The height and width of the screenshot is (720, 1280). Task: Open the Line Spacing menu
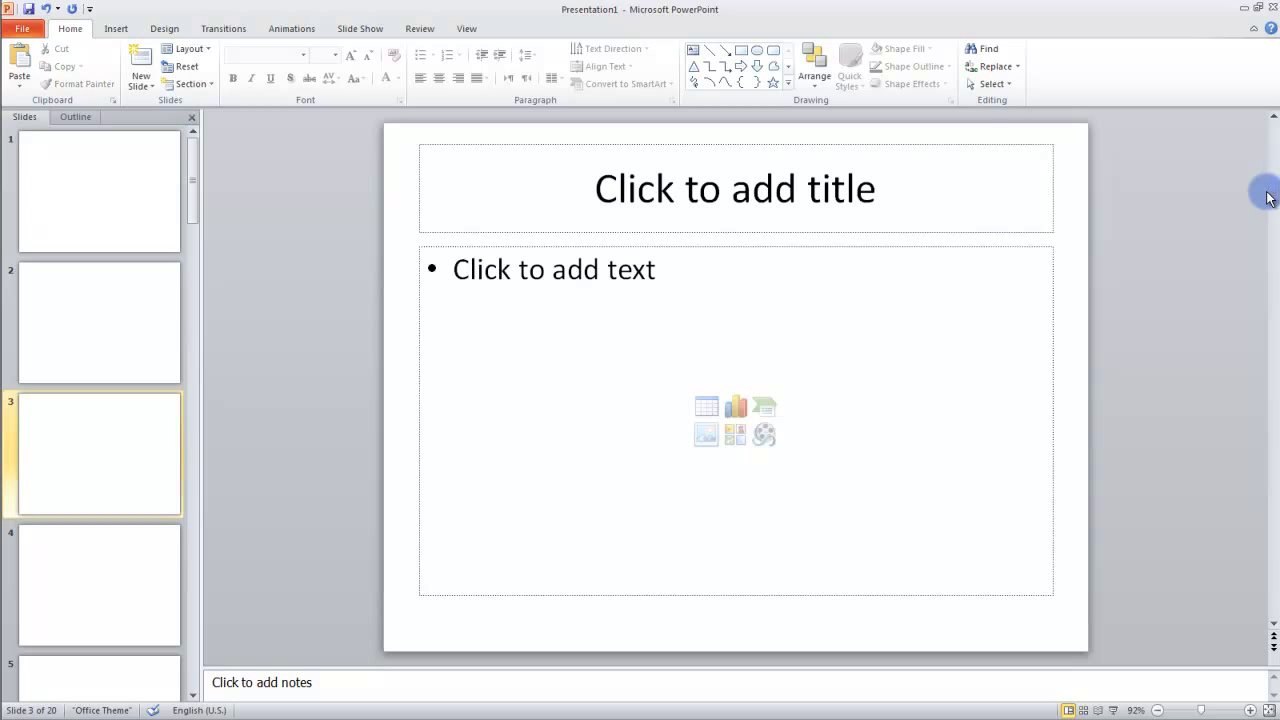point(527,55)
